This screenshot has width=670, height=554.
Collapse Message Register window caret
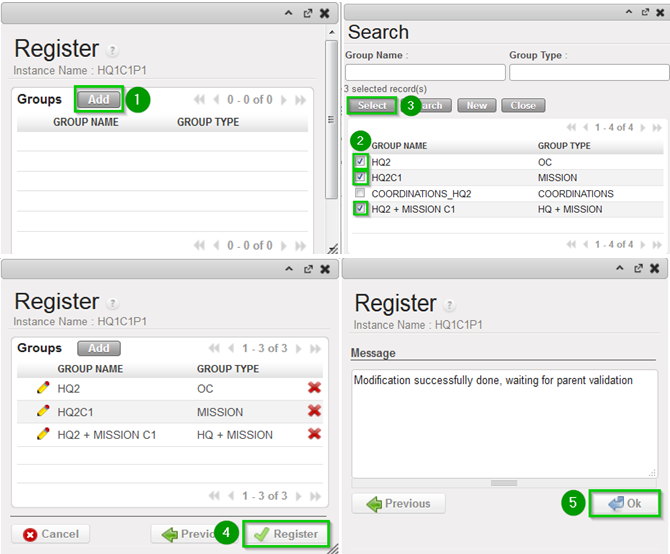click(x=620, y=268)
